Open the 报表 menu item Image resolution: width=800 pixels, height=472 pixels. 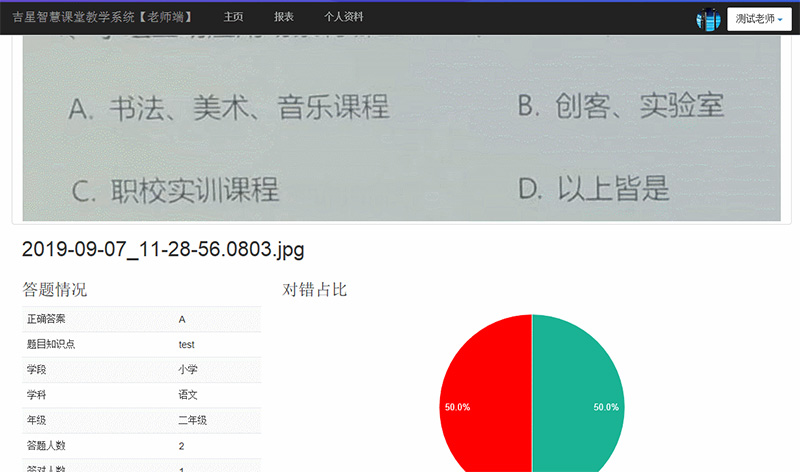click(284, 17)
